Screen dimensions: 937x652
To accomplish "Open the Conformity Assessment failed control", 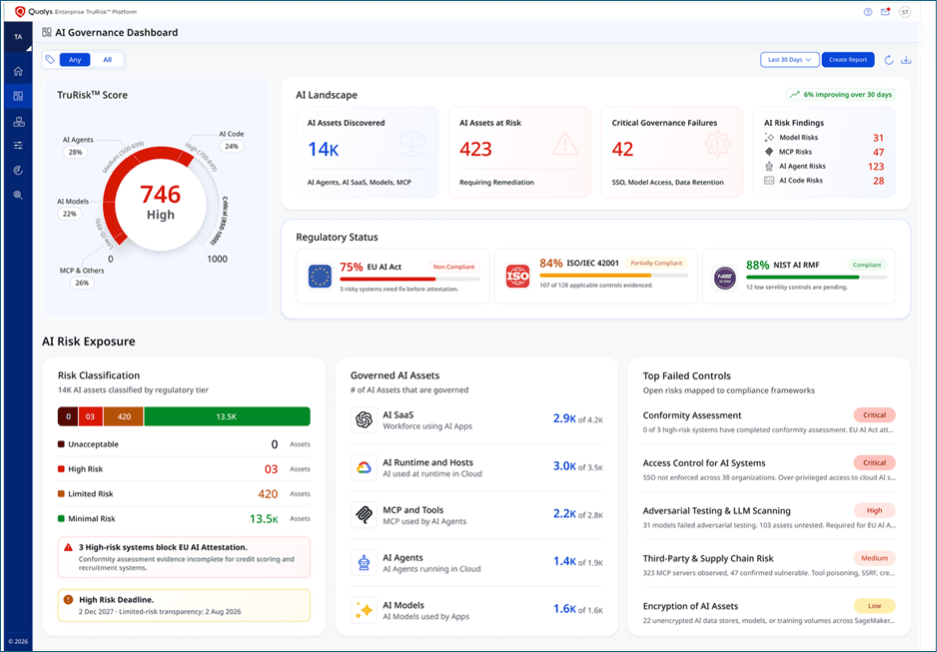I will 768,422.
